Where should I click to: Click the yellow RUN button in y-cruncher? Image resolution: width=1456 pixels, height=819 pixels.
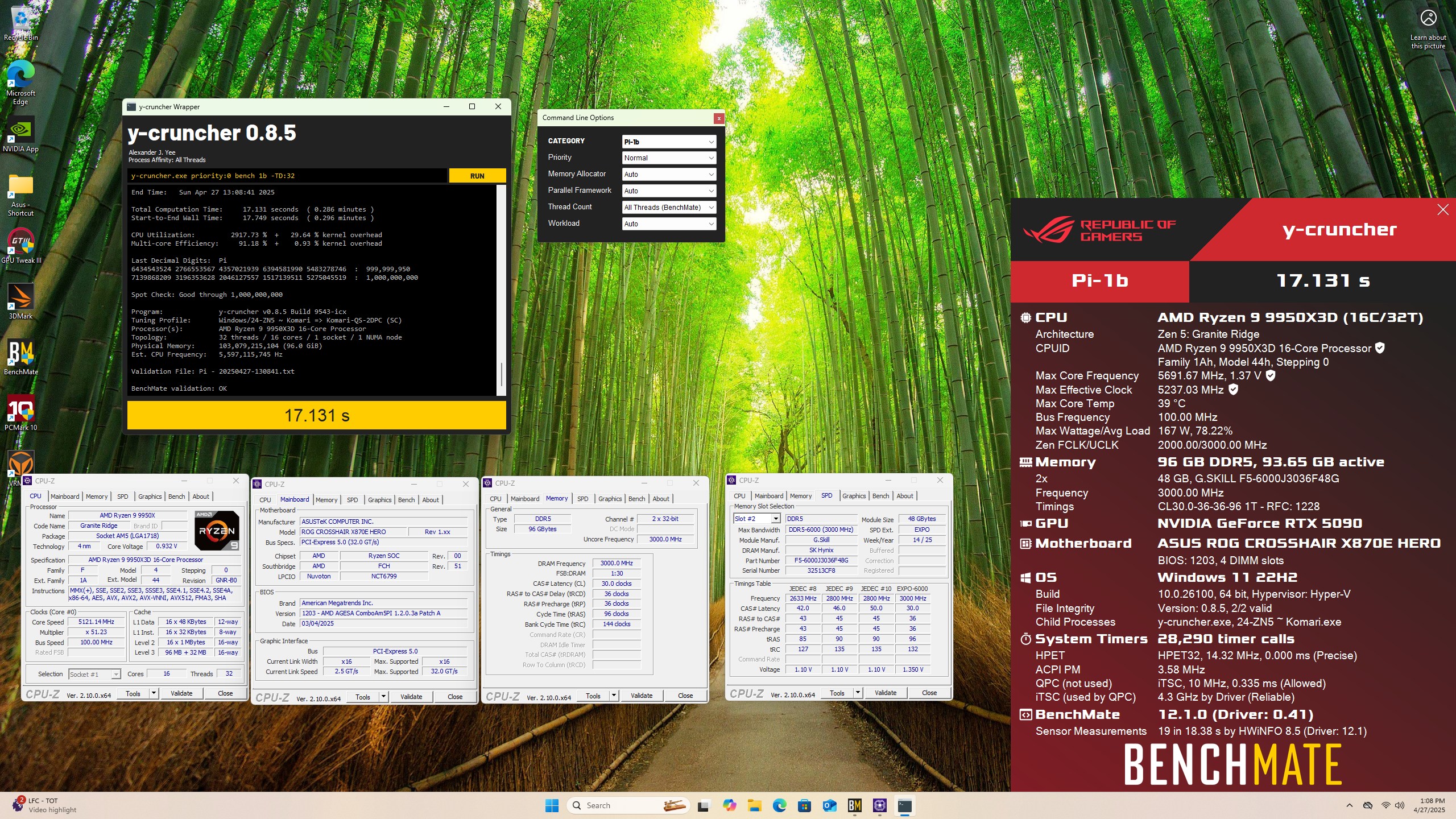(477, 176)
